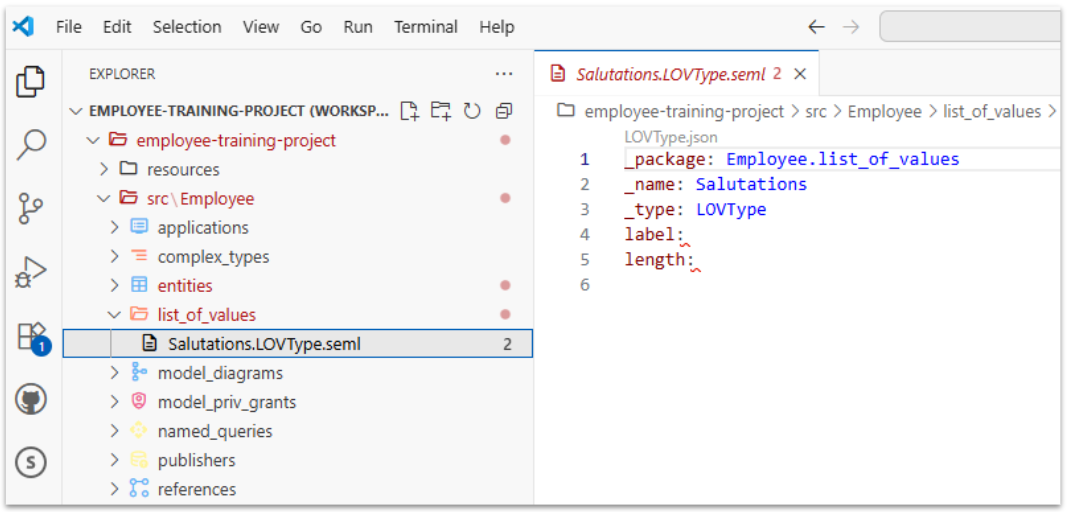Open Explorer more actions ellipsis menu

click(x=504, y=74)
